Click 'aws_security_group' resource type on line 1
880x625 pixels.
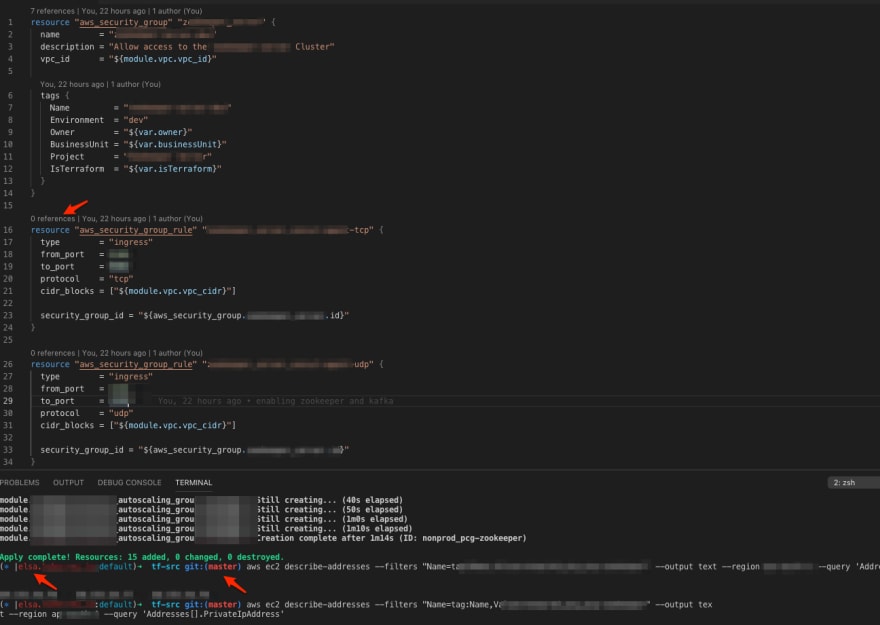123,22
